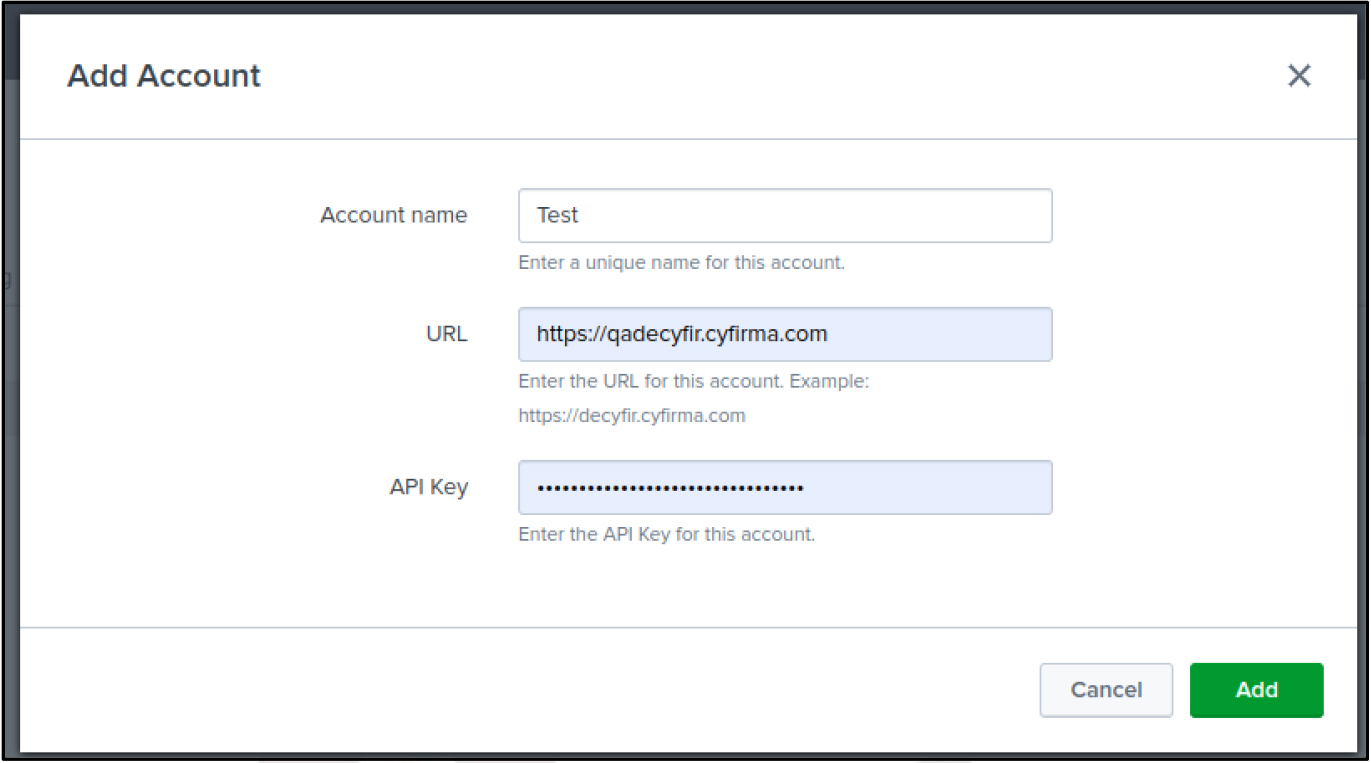Click the green Add button
Image resolution: width=1371 pixels, height=763 pixels.
tap(1256, 690)
